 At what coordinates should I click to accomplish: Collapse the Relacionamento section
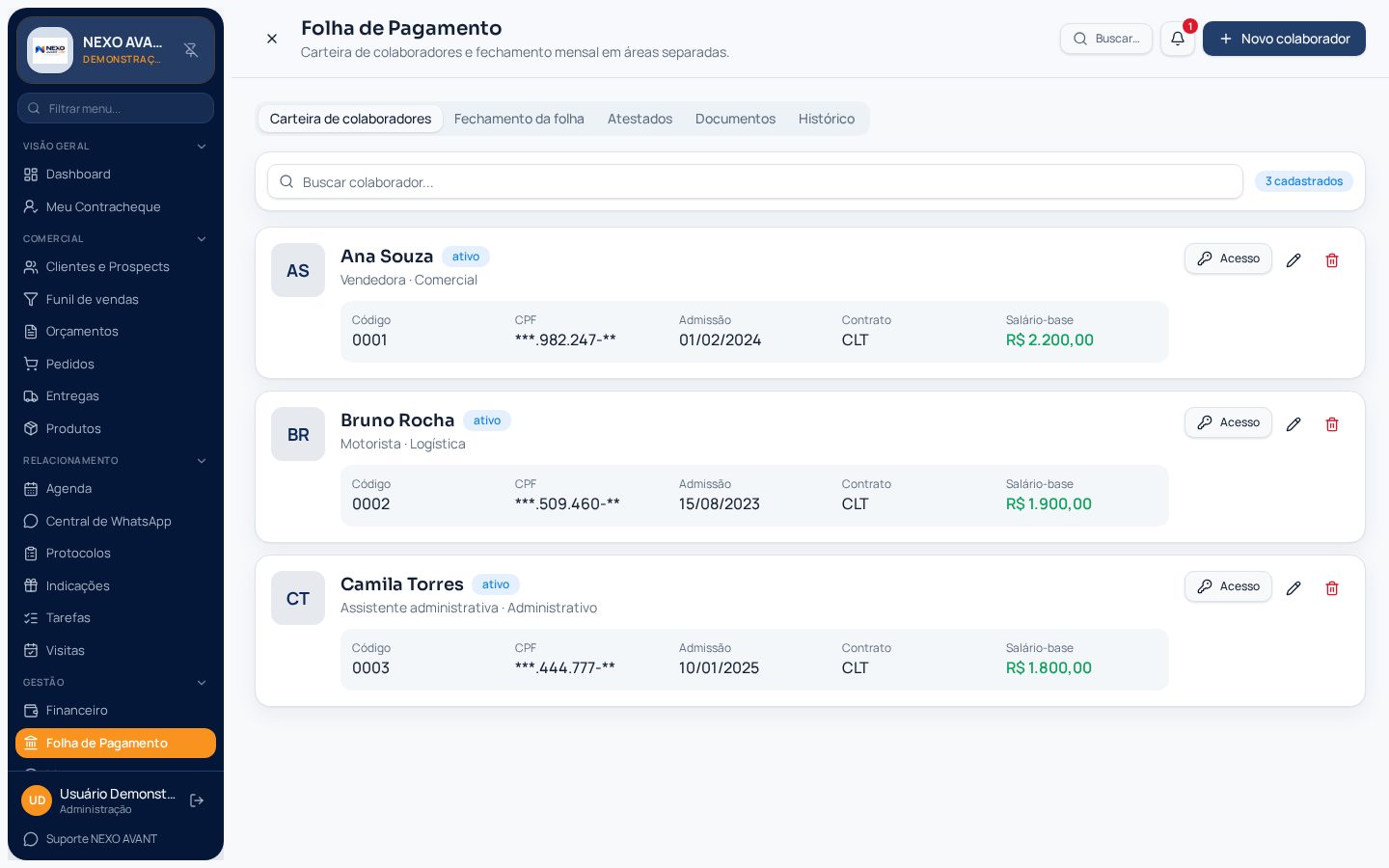(x=116, y=461)
